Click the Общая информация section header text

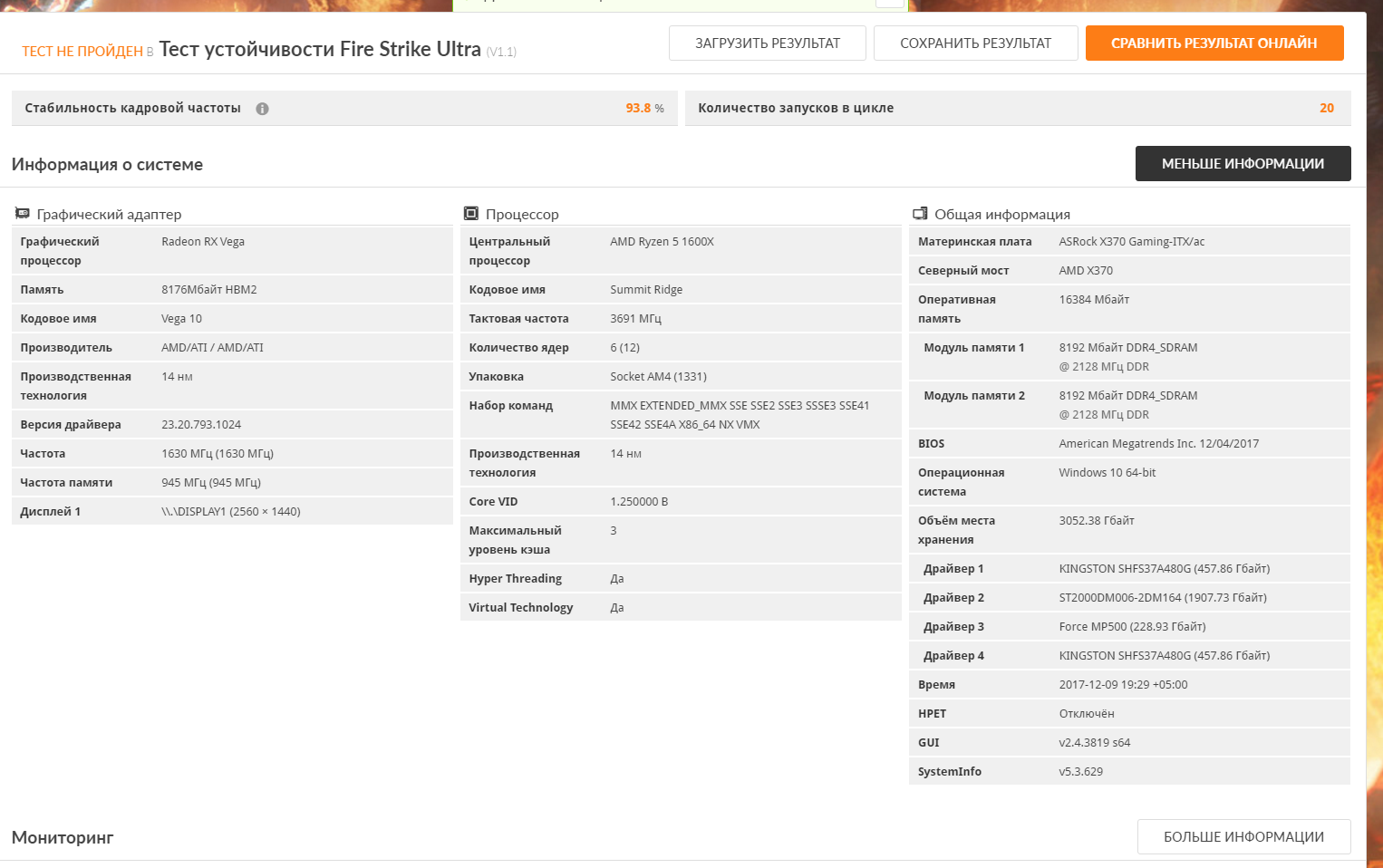[x=1002, y=215]
